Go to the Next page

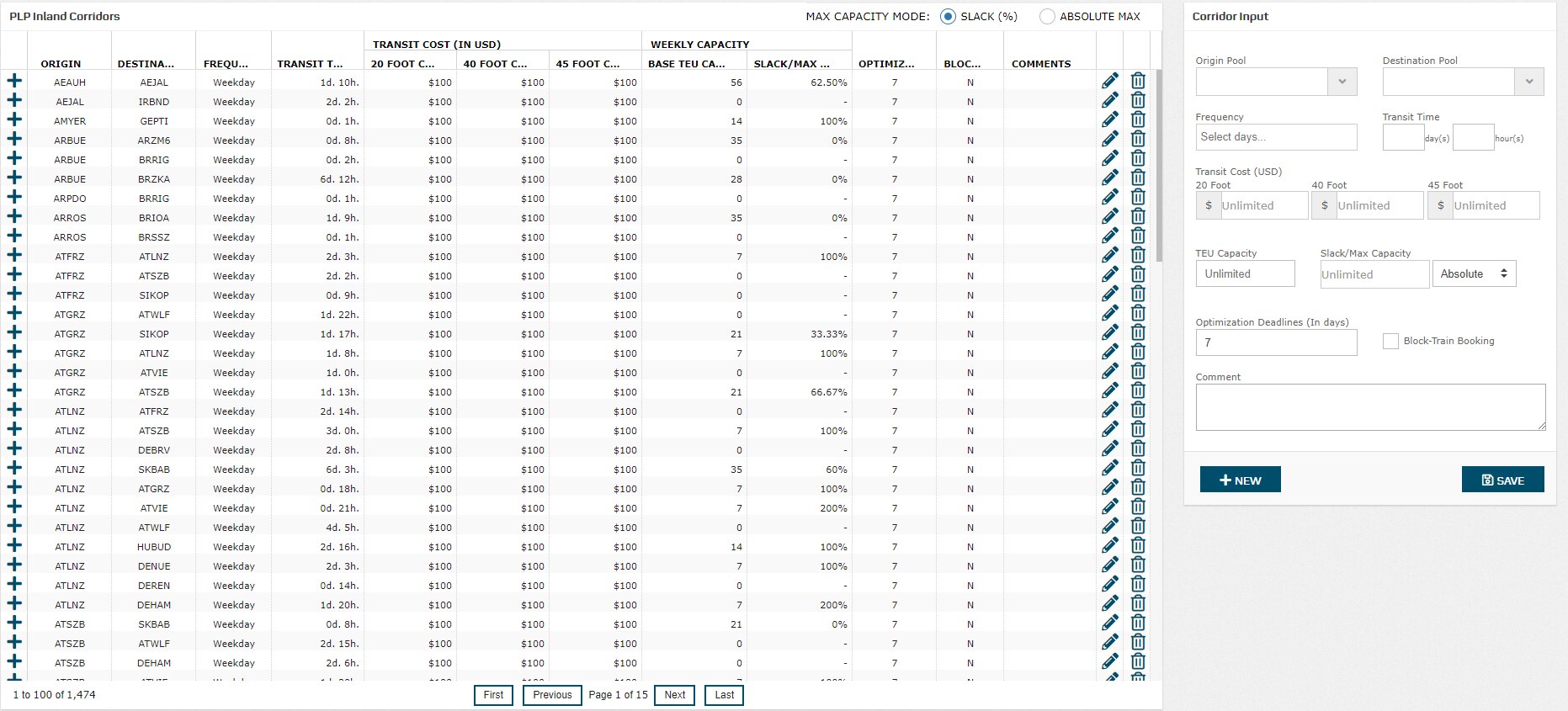pos(674,695)
